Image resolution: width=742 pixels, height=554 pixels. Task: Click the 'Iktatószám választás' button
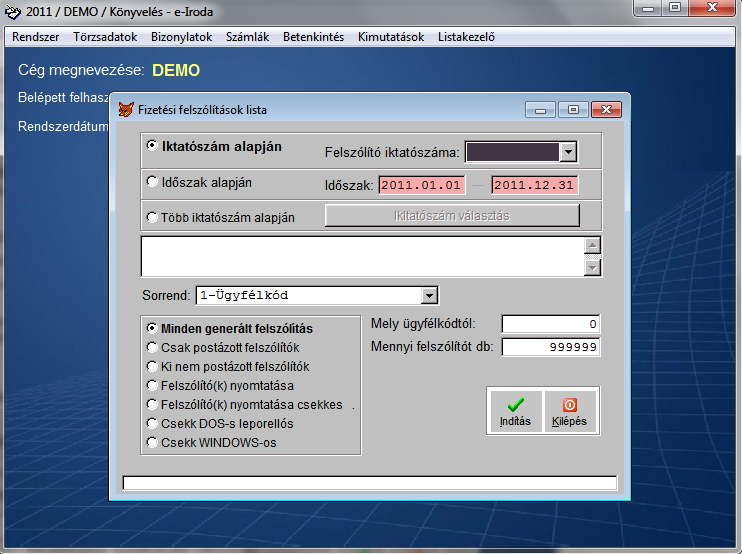coord(452,216)
